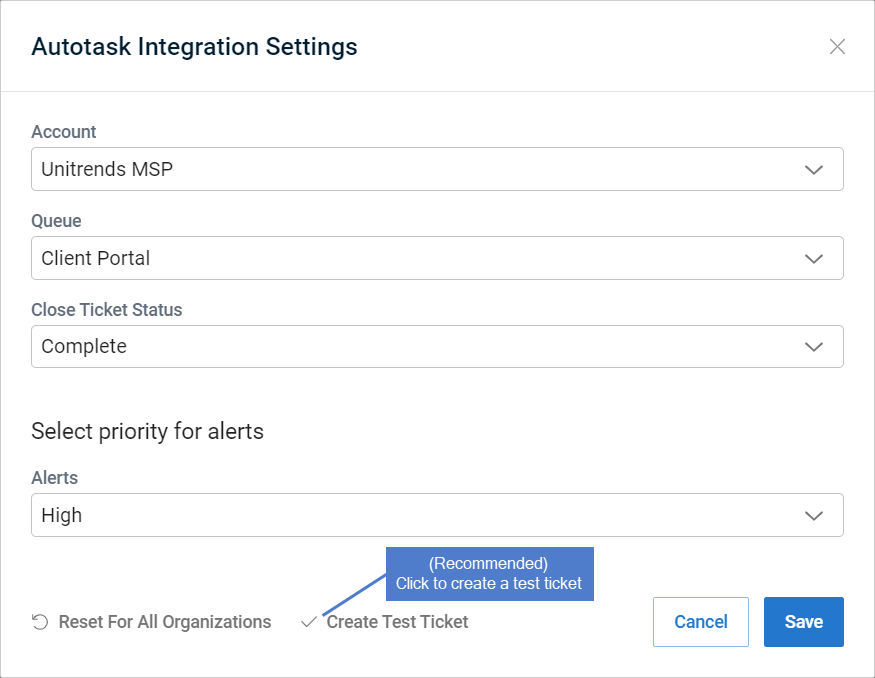Viewport: 875px width, 678px height.
Task: Click the Close Ticket Status label
Action: pos(107,310)
